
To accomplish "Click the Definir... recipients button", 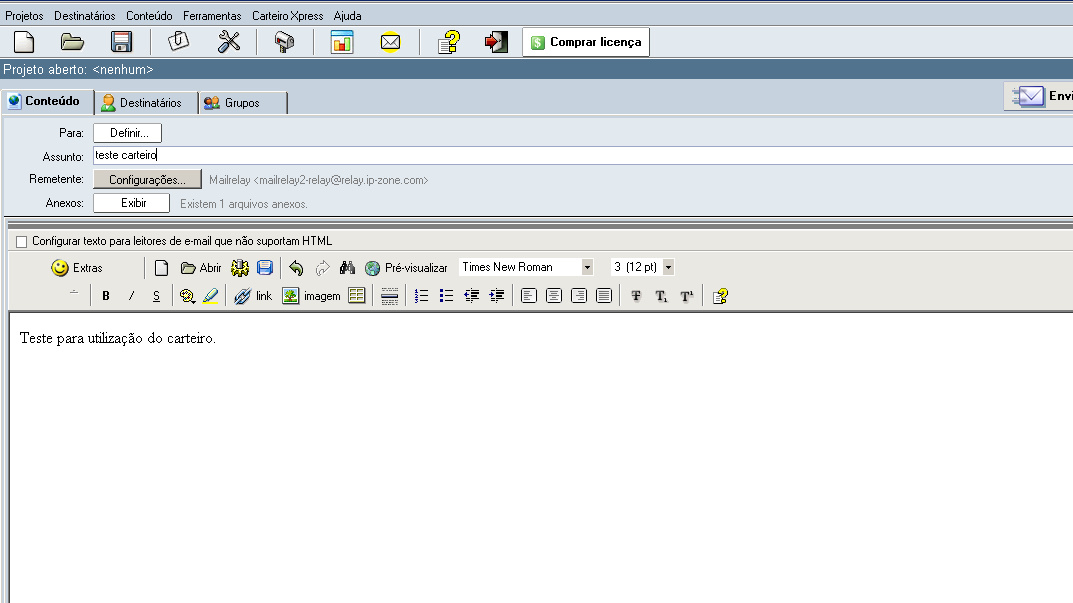I will pyautogui.click(x=127, y=133).
